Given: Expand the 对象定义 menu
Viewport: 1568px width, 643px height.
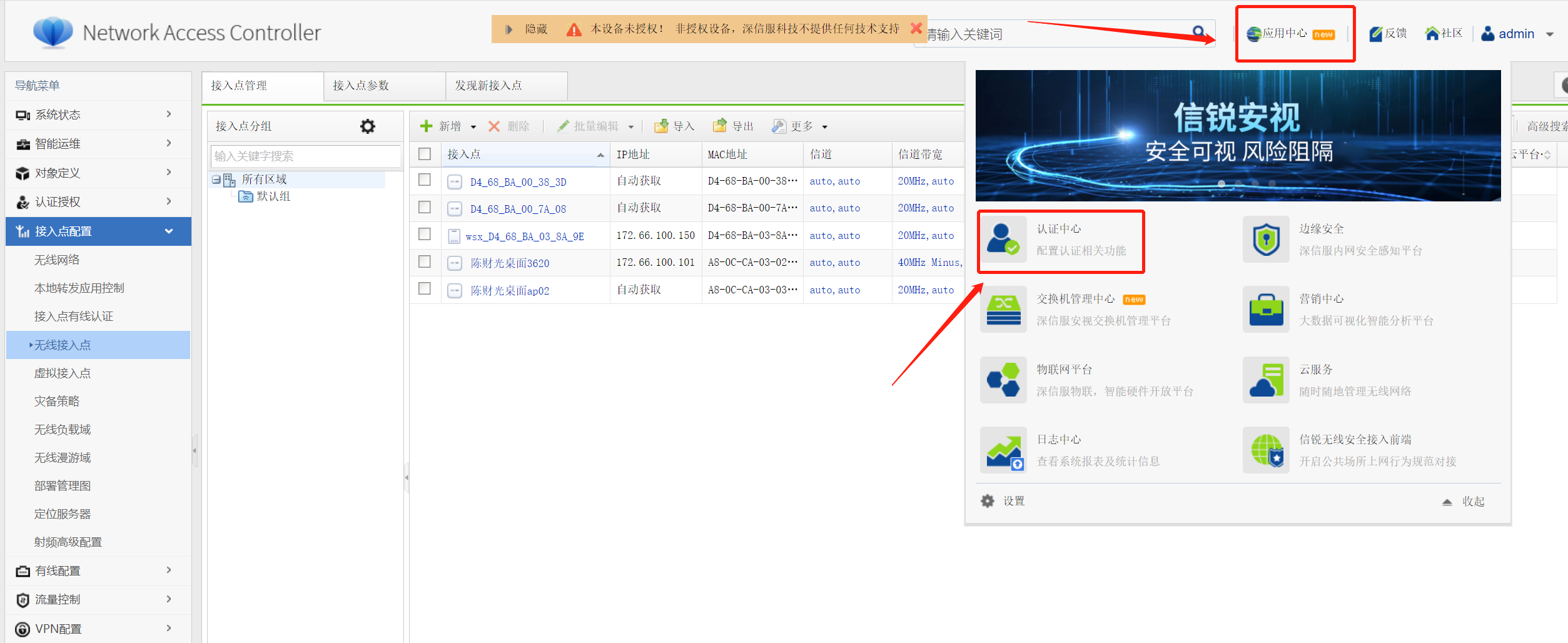Looking at the screenshot, I should 98,173.
